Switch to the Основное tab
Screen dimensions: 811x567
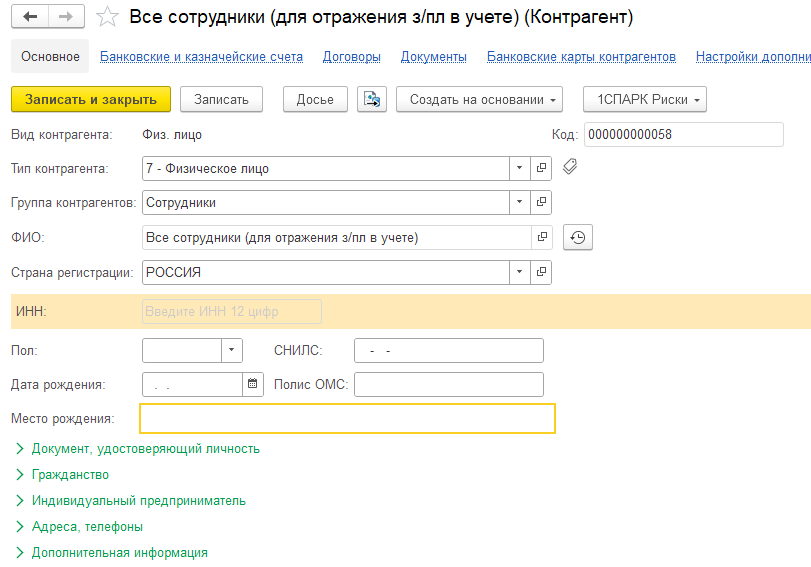pos(50,56)
